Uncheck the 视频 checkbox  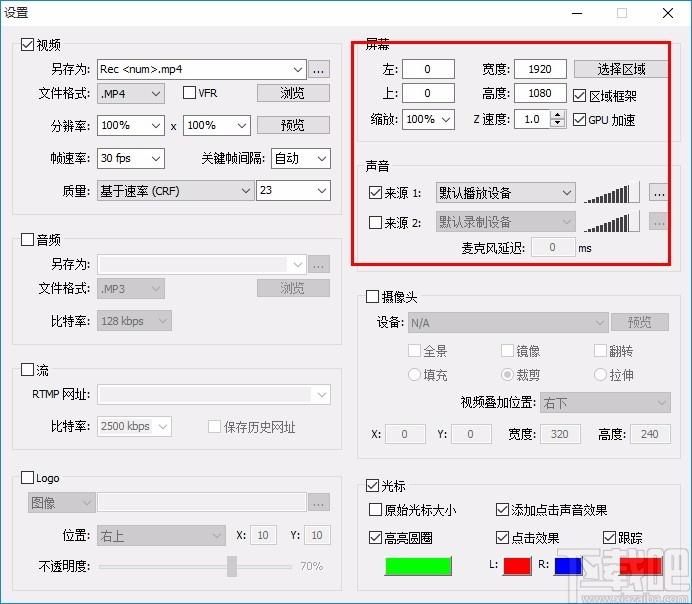point(27,45)
